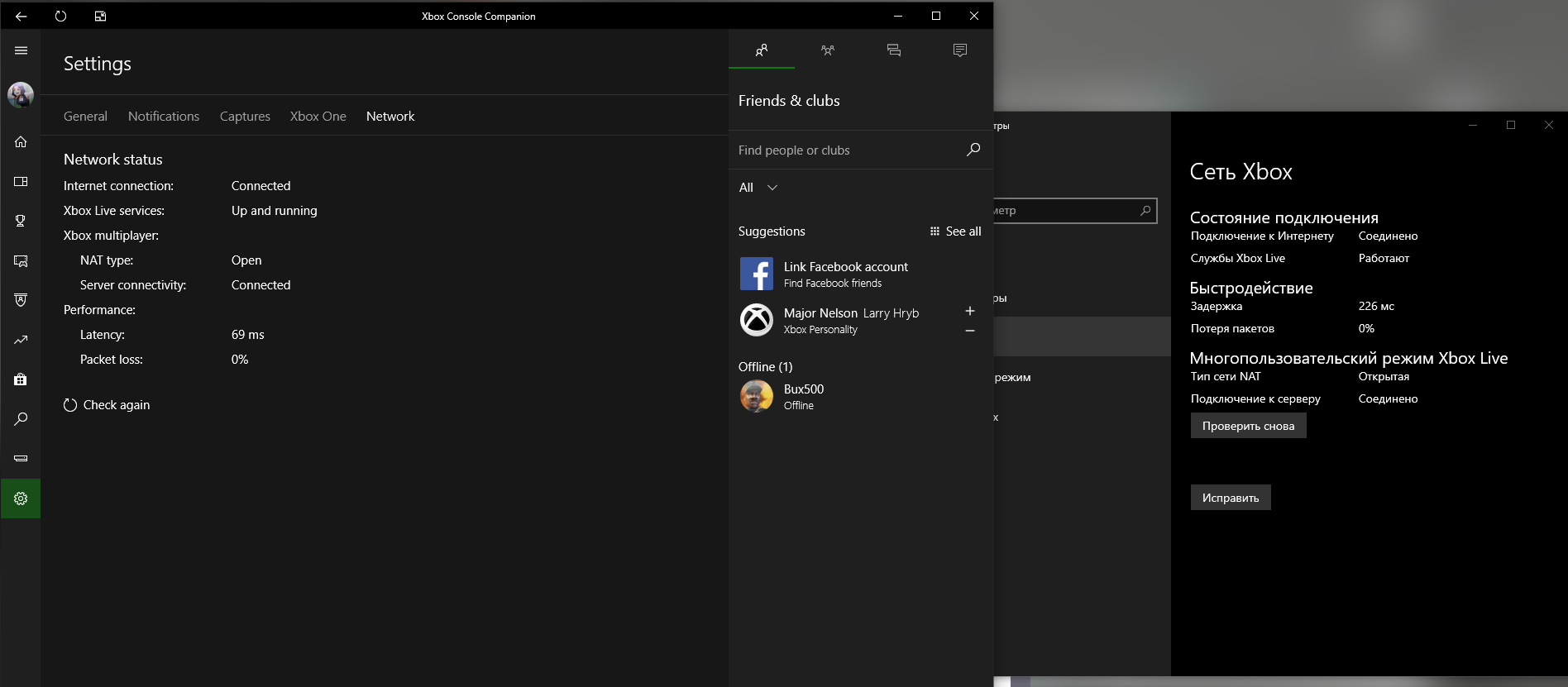Open Settings gear in sidebar
This screenshot has height=687, width=1568.
tap(21, 499)
